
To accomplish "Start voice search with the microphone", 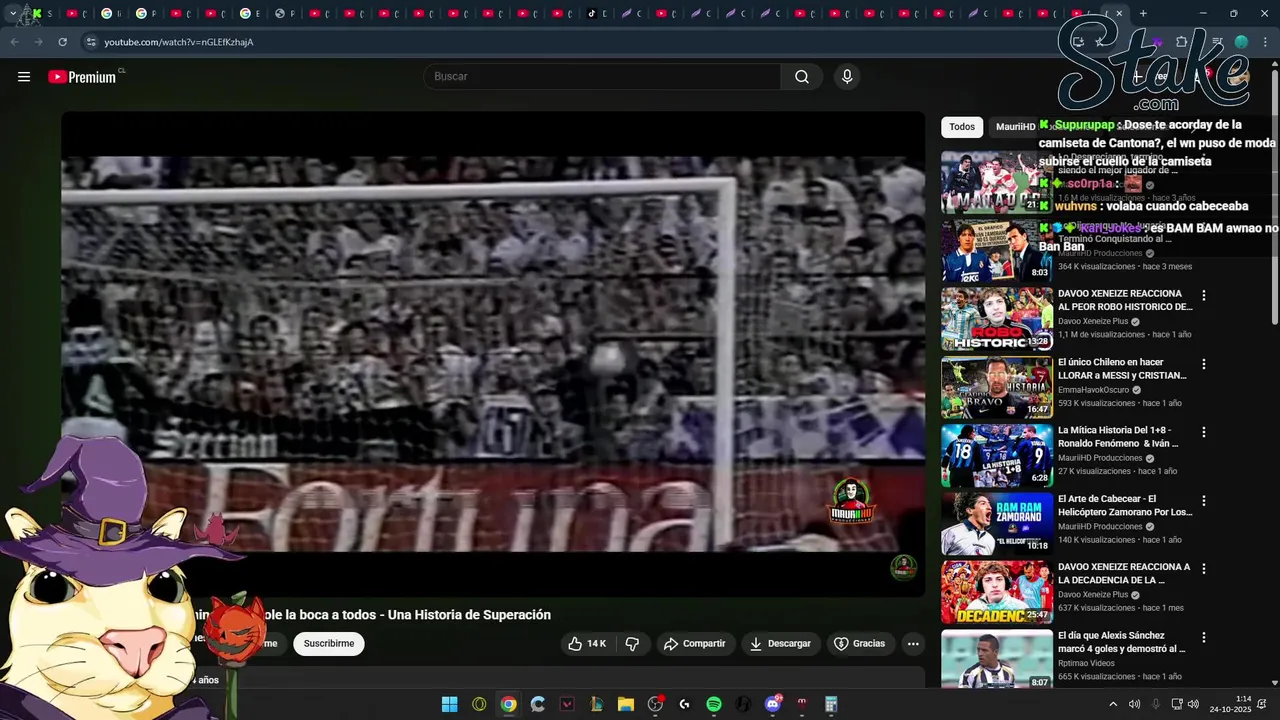I will click(x=847, y=77).
